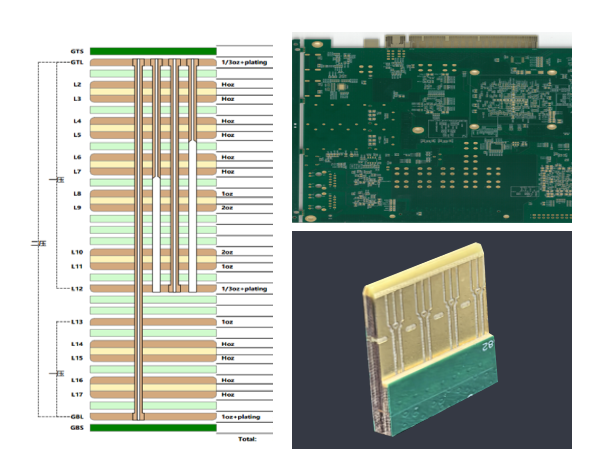
Task: Open the 3D PCB edge connector rendering
Action: 432,340
